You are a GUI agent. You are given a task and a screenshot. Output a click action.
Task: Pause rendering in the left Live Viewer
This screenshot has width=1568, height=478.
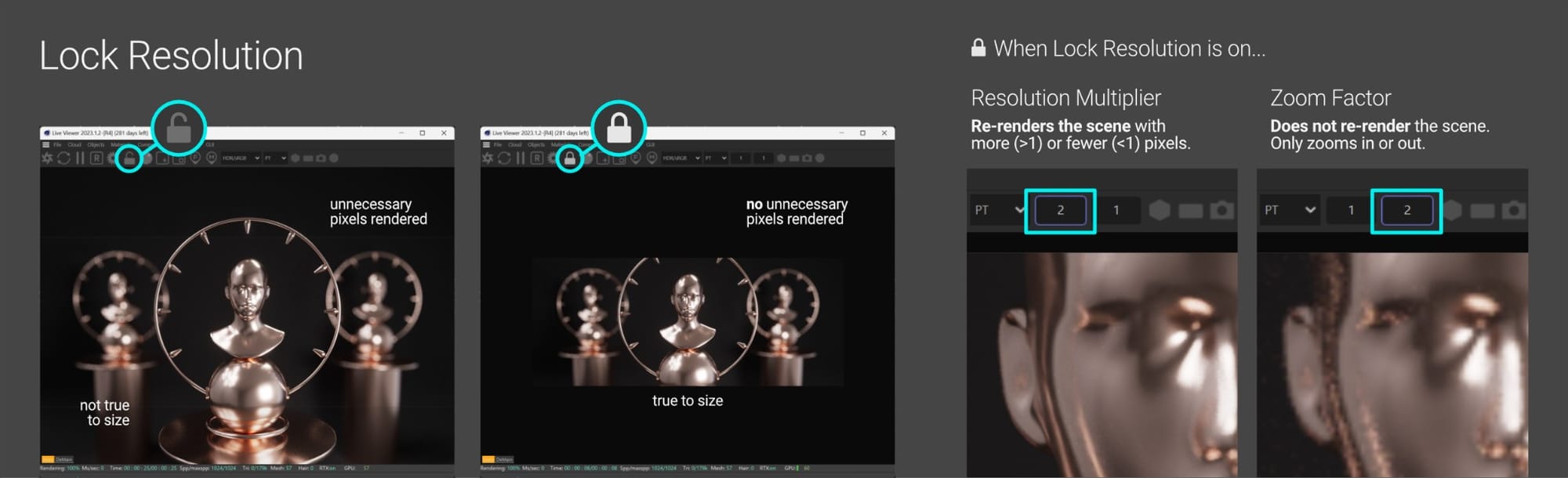(x=80, y=158)
